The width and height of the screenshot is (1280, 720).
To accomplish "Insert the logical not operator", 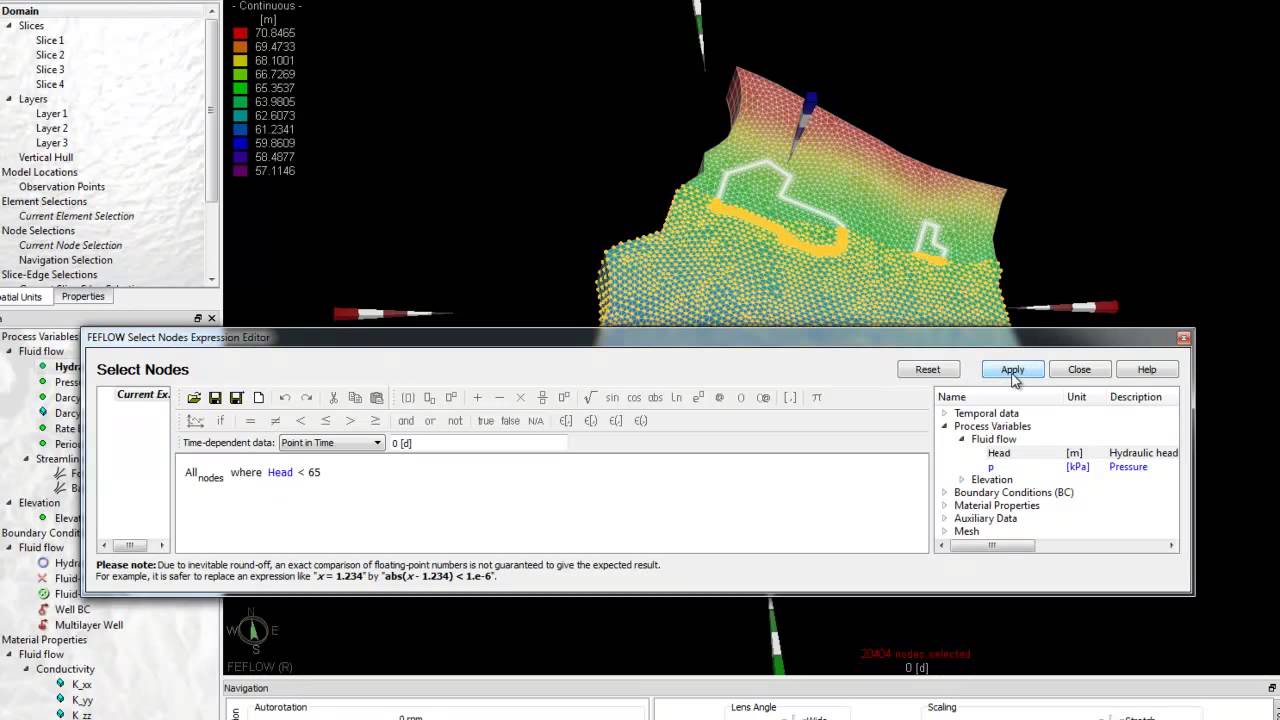I will (x=455, y=421).
